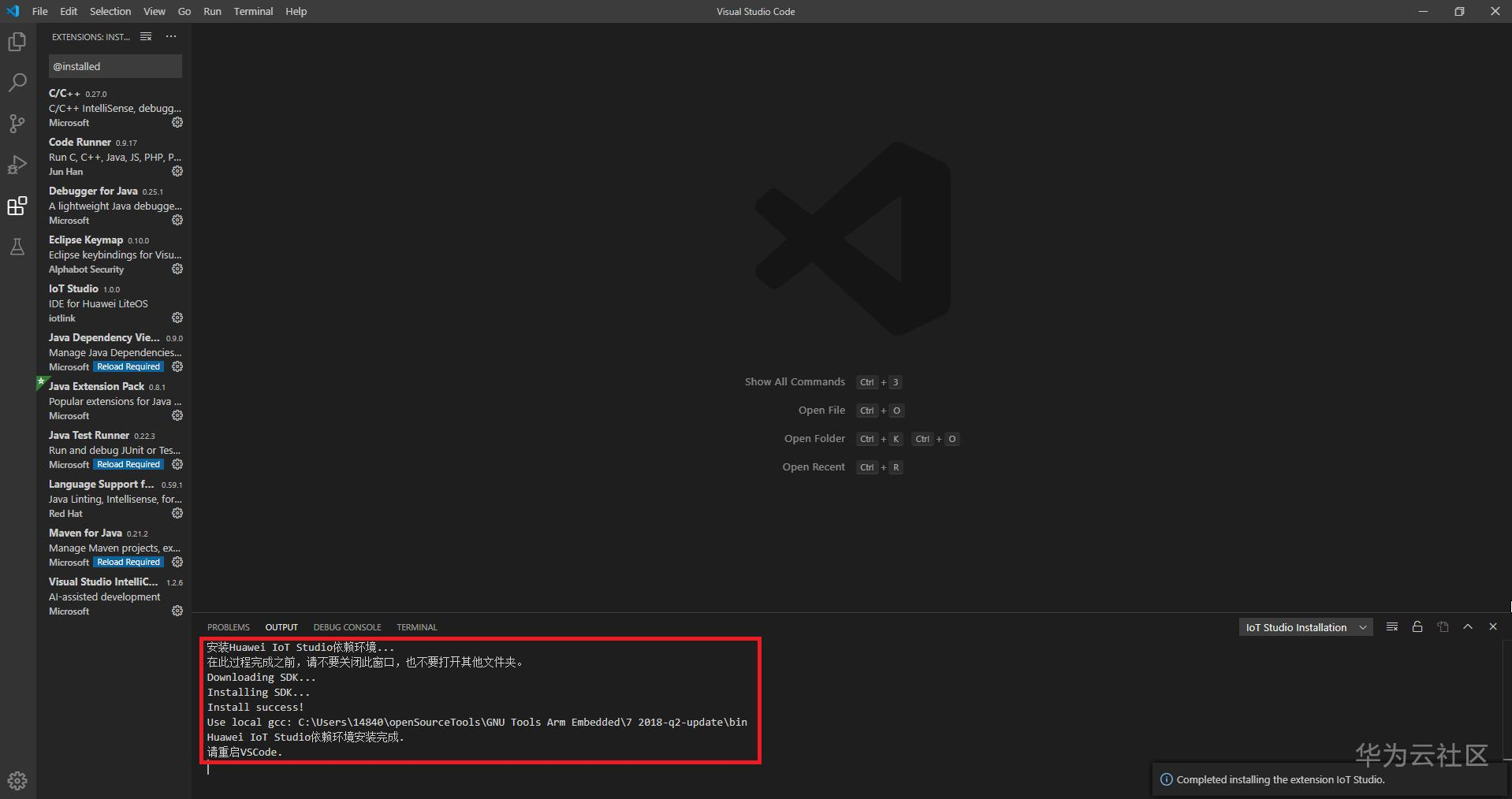1512x799 pixels.
Task: Open output log file icon
Action: tap(1443, 627)
